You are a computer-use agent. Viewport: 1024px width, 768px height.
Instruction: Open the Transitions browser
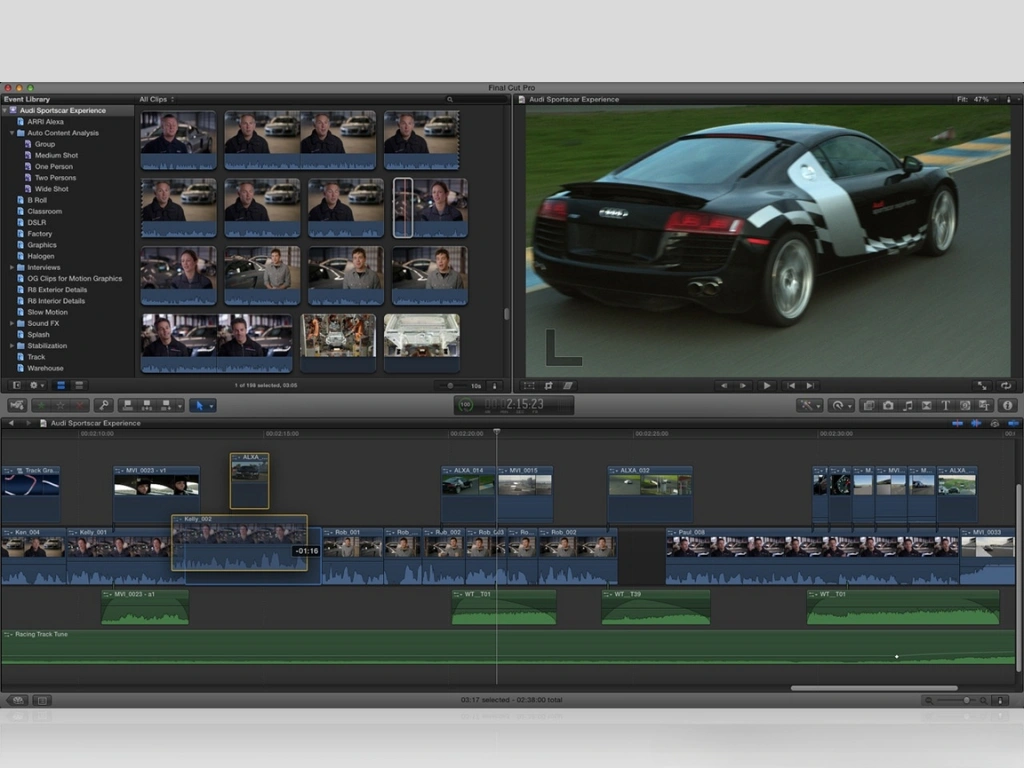point(928,405)
